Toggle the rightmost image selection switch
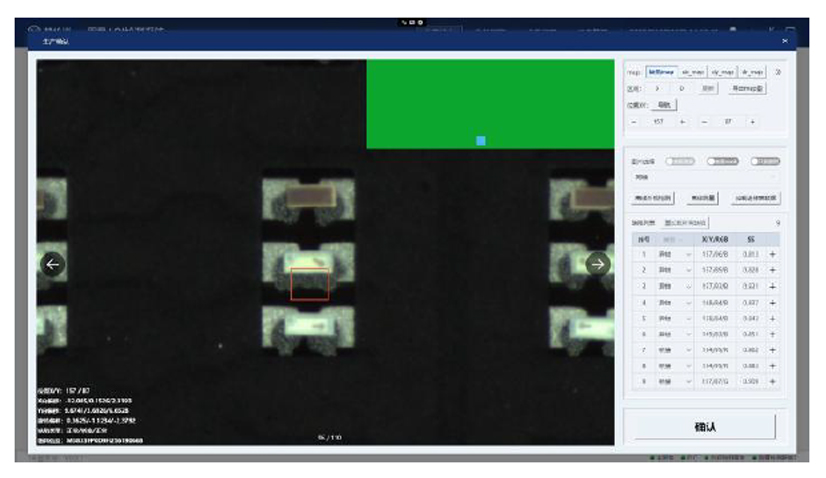Image resolution: width=826 pixels, height=478 pixels. point(765,161)
